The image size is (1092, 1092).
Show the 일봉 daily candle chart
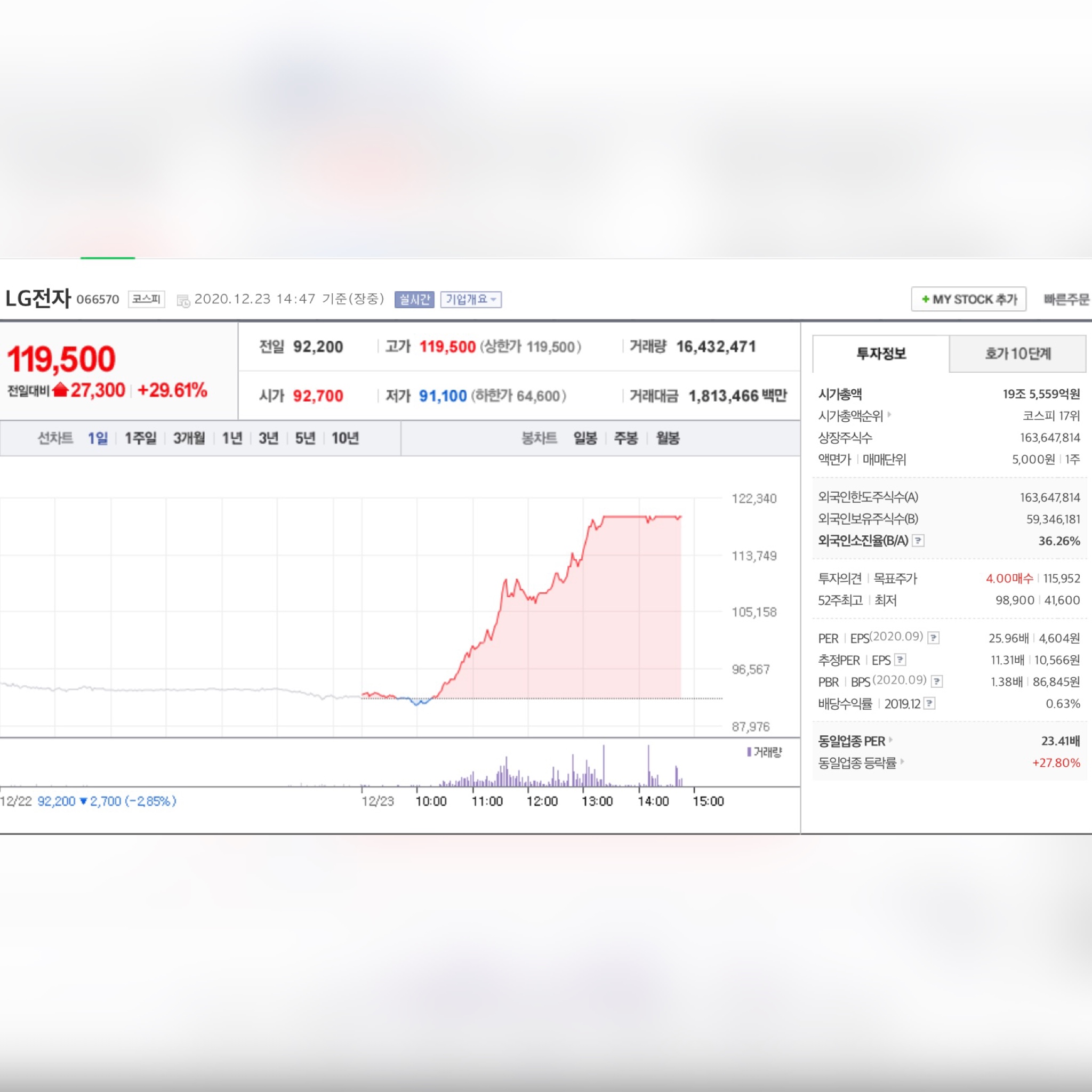585,438
